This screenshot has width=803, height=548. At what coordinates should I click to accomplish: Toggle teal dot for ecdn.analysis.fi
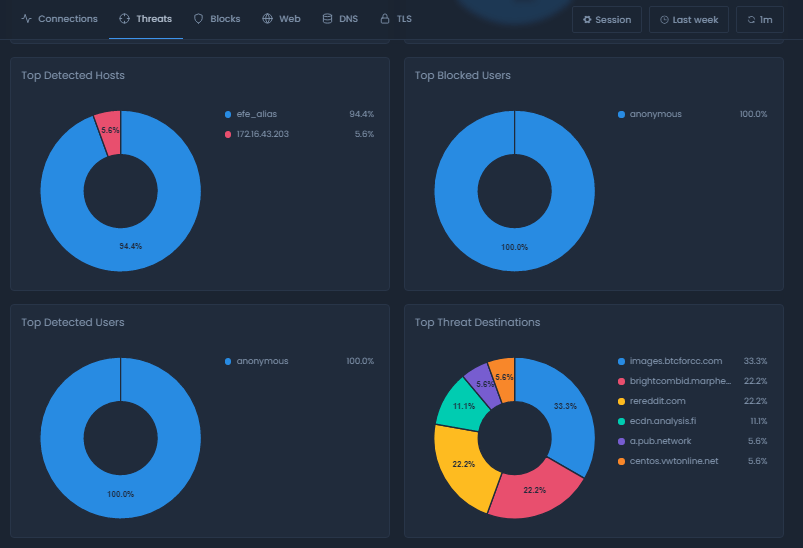pos(621,421)
